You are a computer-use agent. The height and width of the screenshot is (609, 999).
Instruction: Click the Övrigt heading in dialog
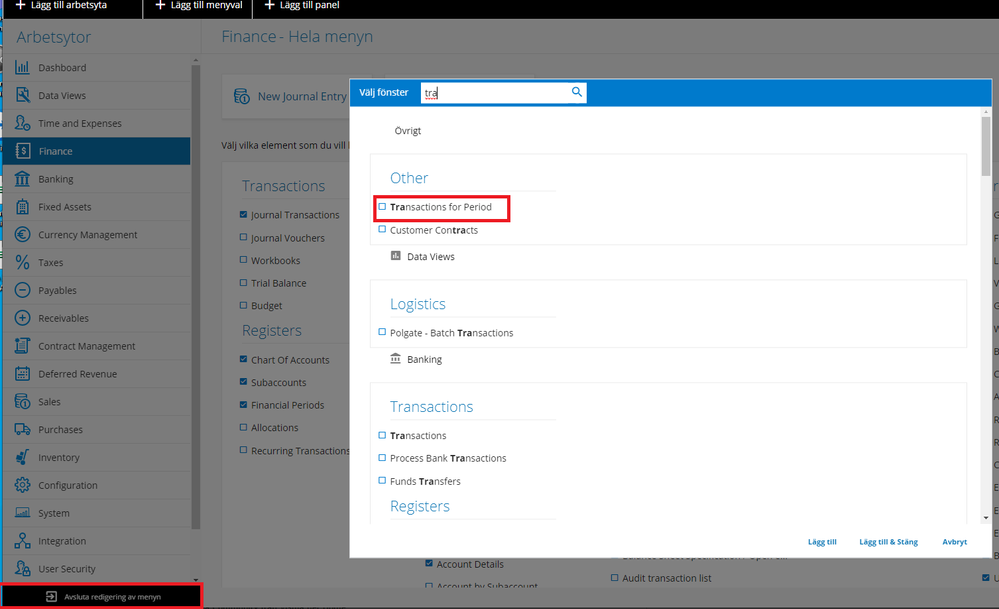point(408,131)
